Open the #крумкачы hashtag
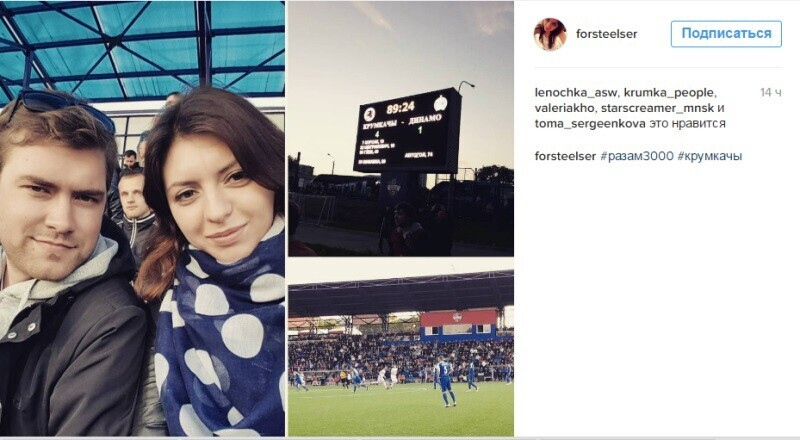 (x=710, y=156)
